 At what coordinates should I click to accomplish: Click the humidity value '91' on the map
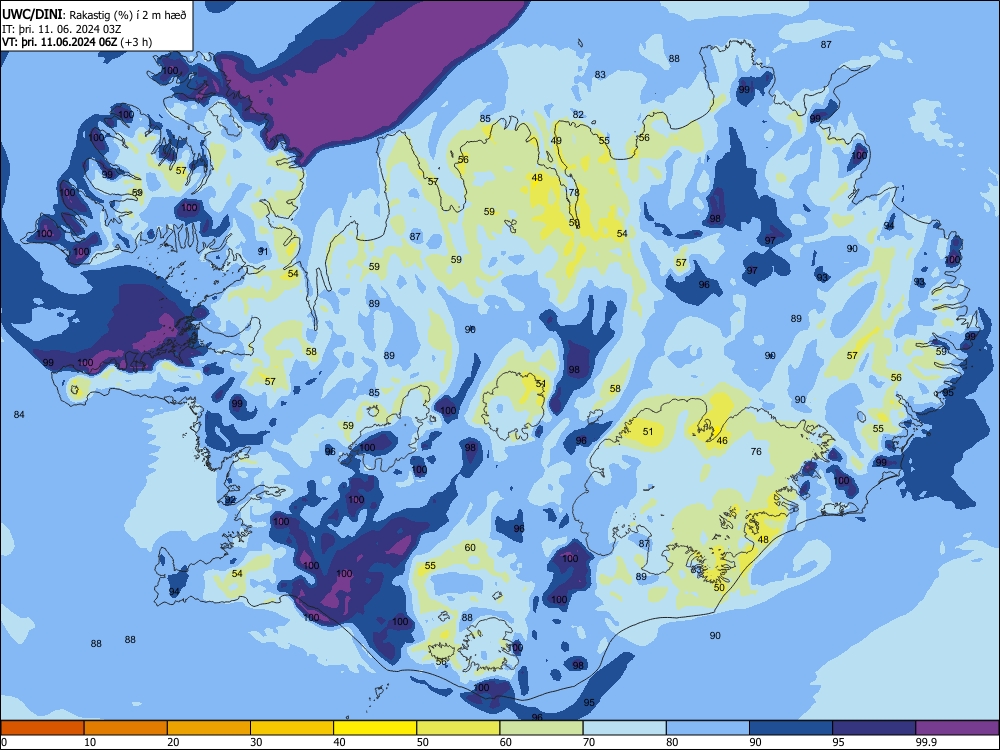click(x=263, y=251)
